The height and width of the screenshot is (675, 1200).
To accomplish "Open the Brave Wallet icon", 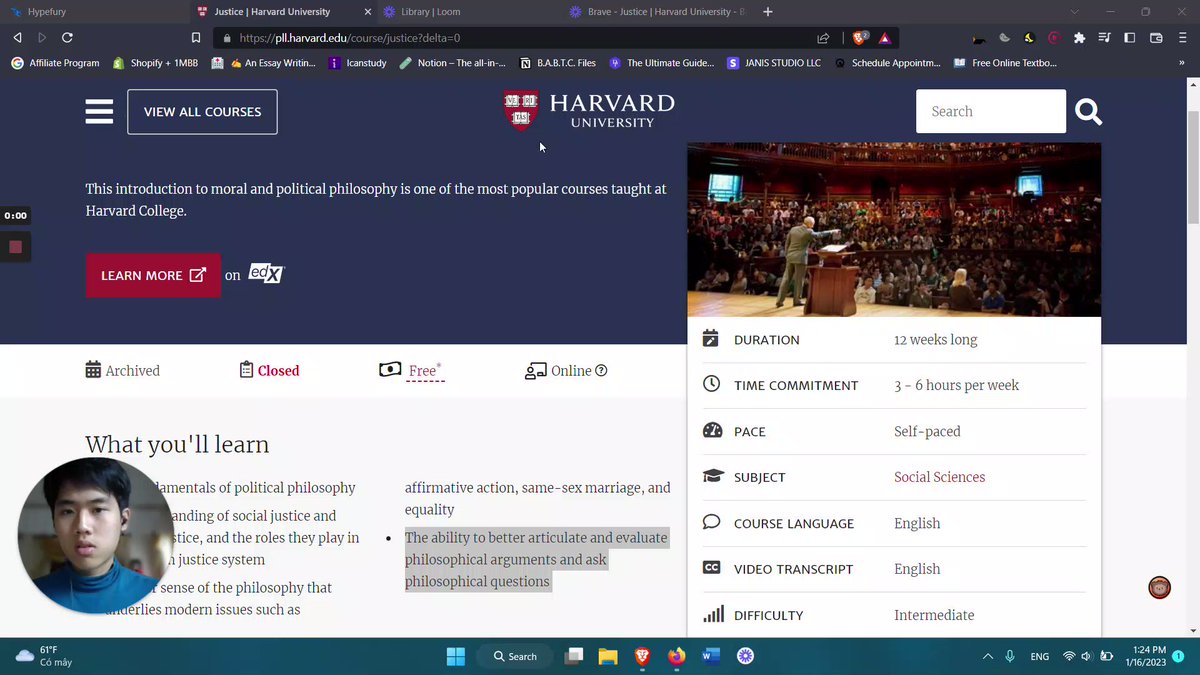I will pos(1156,38).
